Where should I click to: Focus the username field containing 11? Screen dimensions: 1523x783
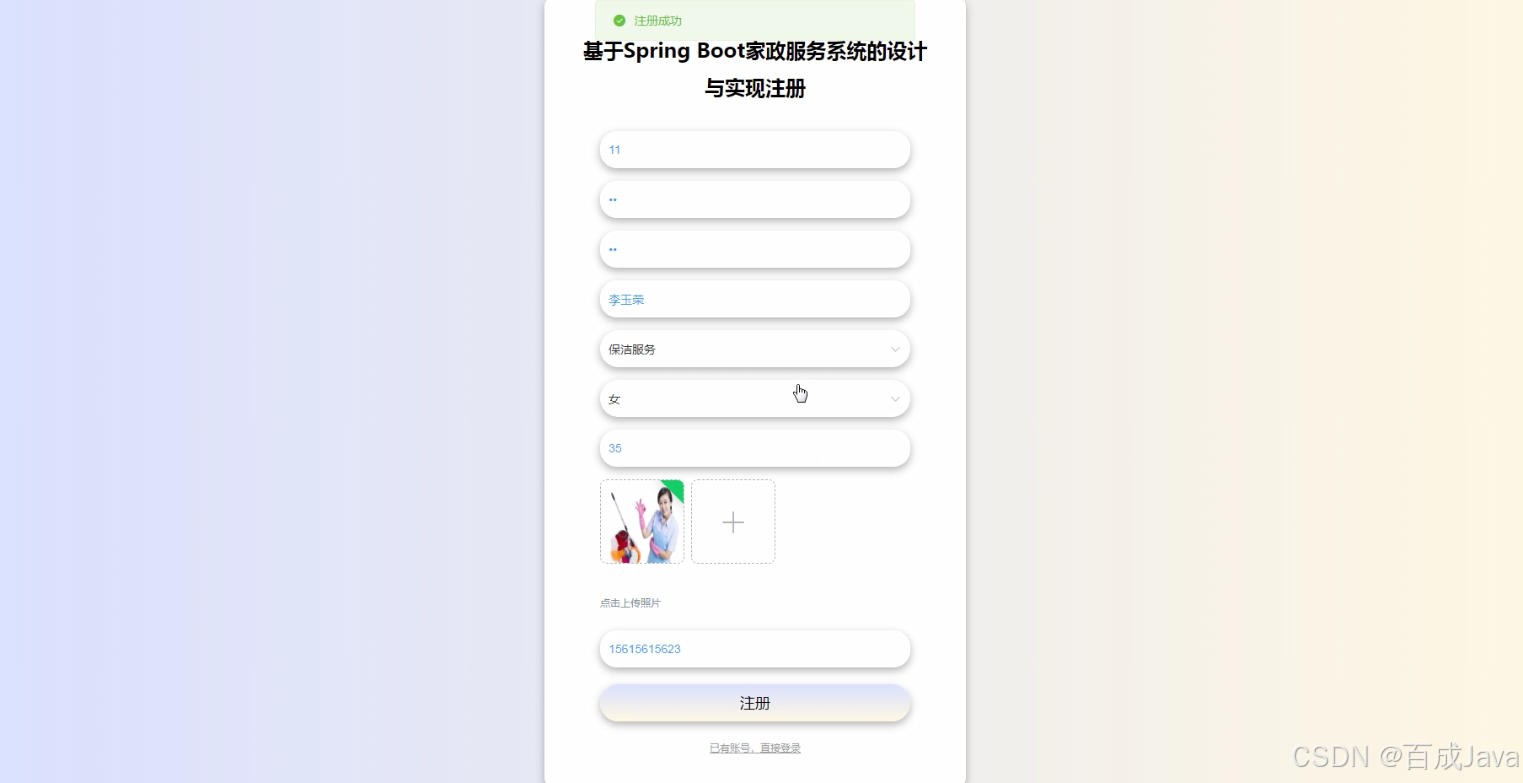(x=755, y=150)
